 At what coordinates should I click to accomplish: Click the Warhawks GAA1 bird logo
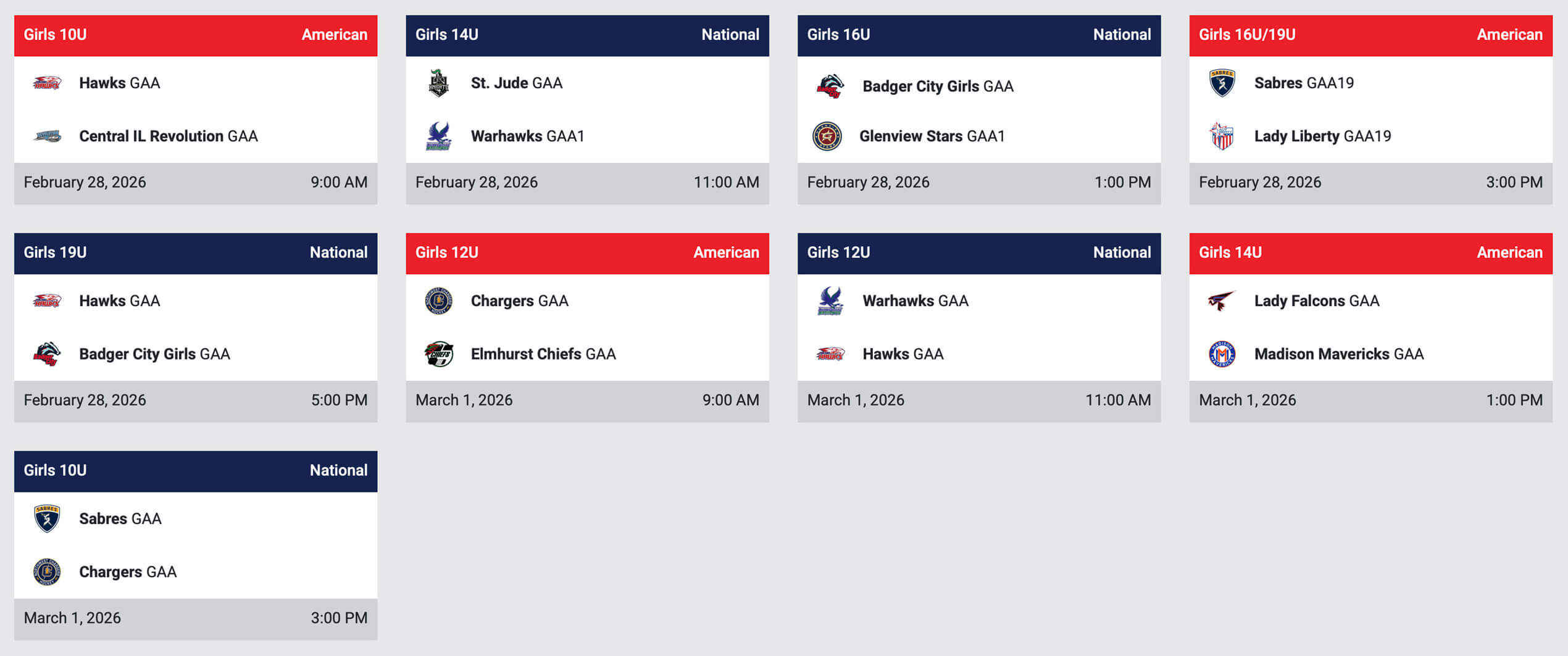click(438, 136)
